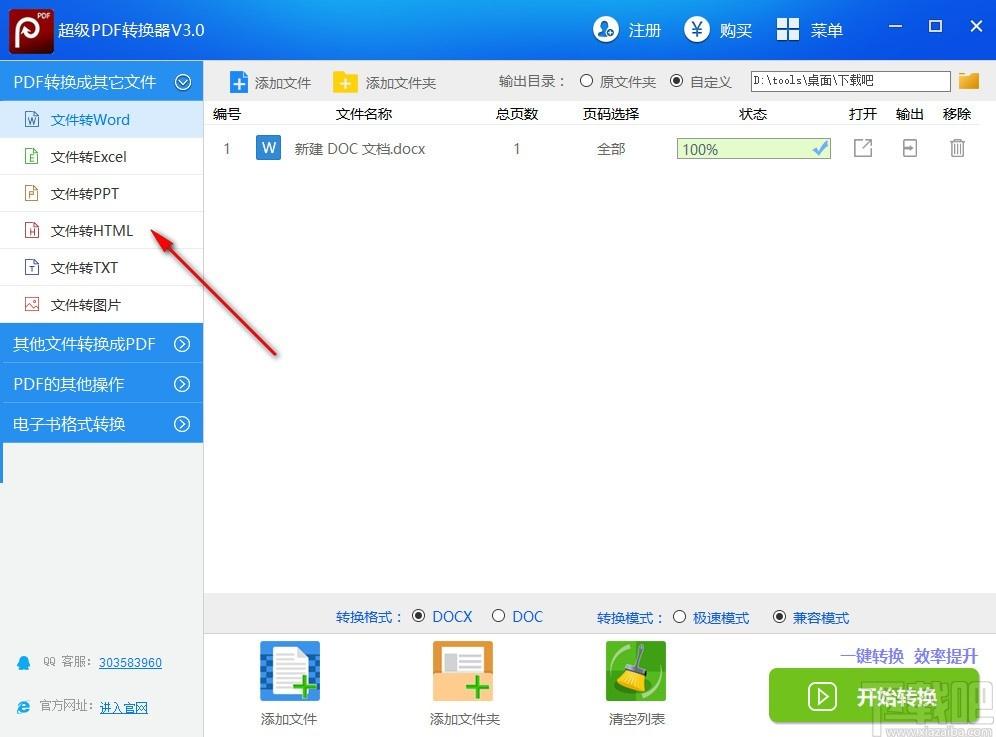Click the QQ customer service icon

tap(24, 663)
